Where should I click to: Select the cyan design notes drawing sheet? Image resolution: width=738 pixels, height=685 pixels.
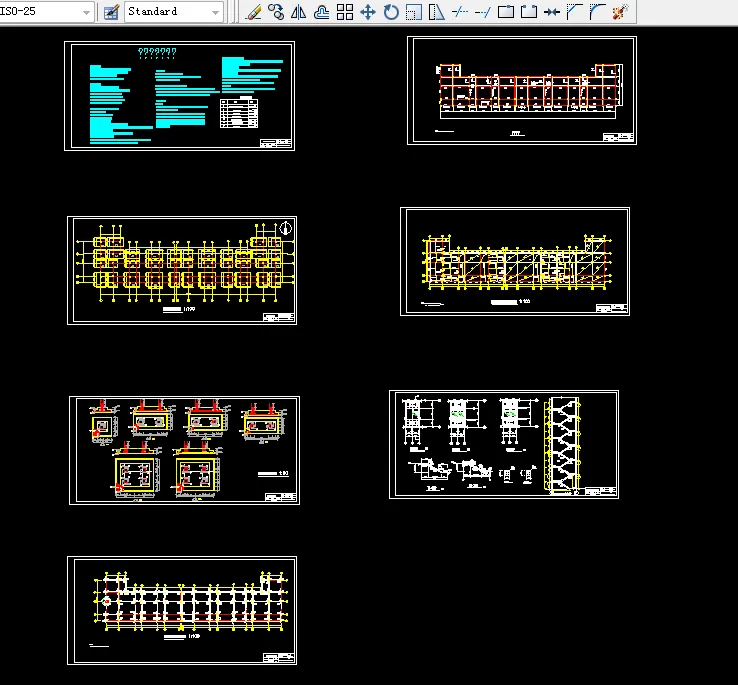tap(179, 96)
